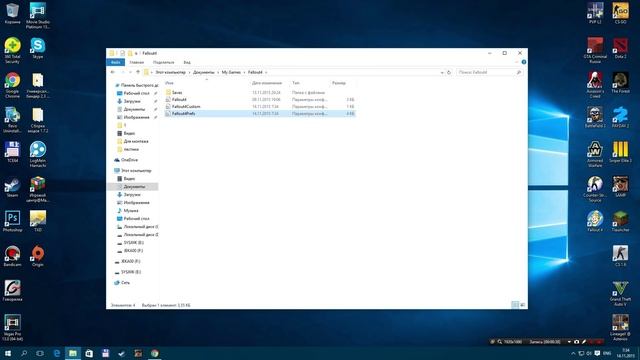The width and height of the screenshot is (640, 360).
Task: Launch Origin desktop shortcut
Action: coord(38,256)
